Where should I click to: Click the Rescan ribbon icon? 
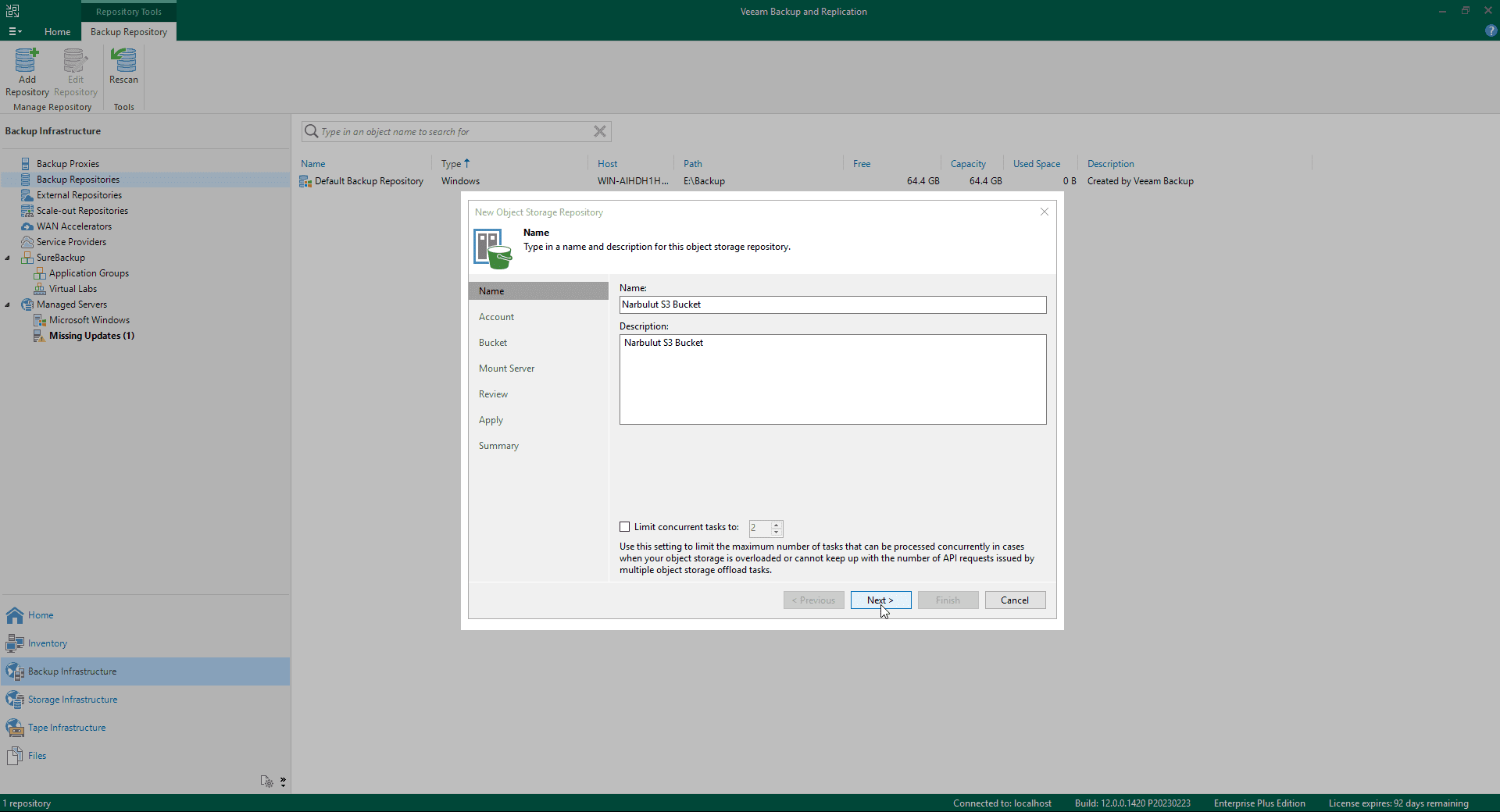click(123, 61)
